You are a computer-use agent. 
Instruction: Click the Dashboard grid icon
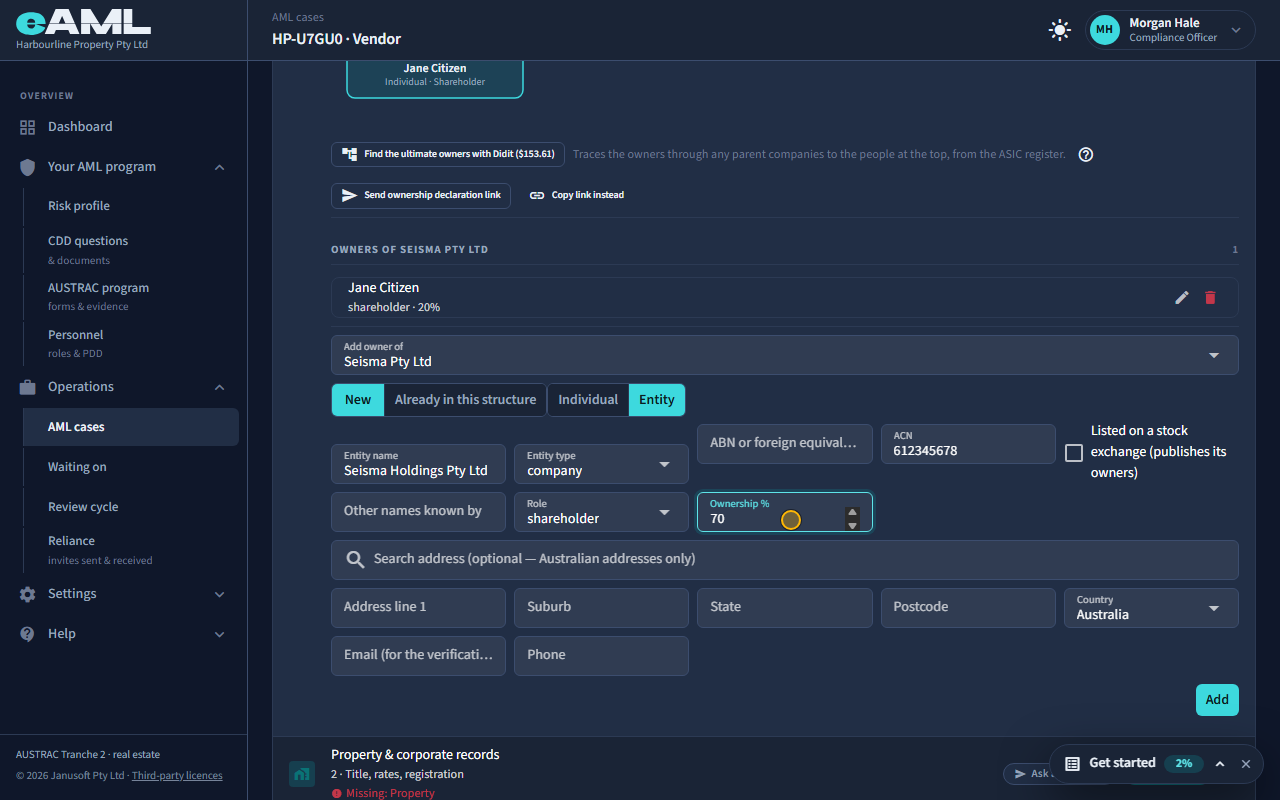point(28,127)
